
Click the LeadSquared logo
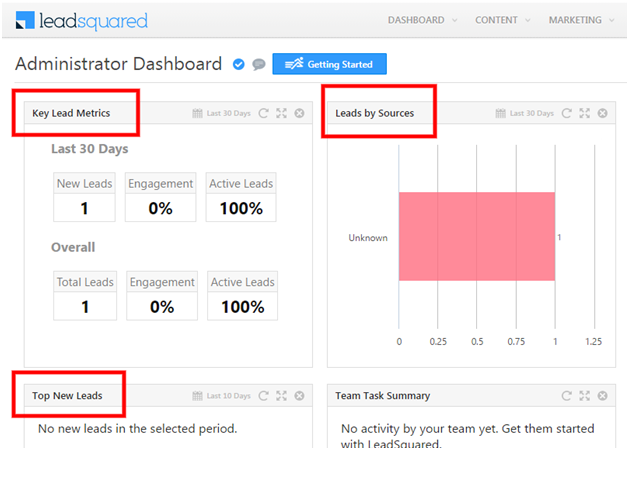coord(82,21)
